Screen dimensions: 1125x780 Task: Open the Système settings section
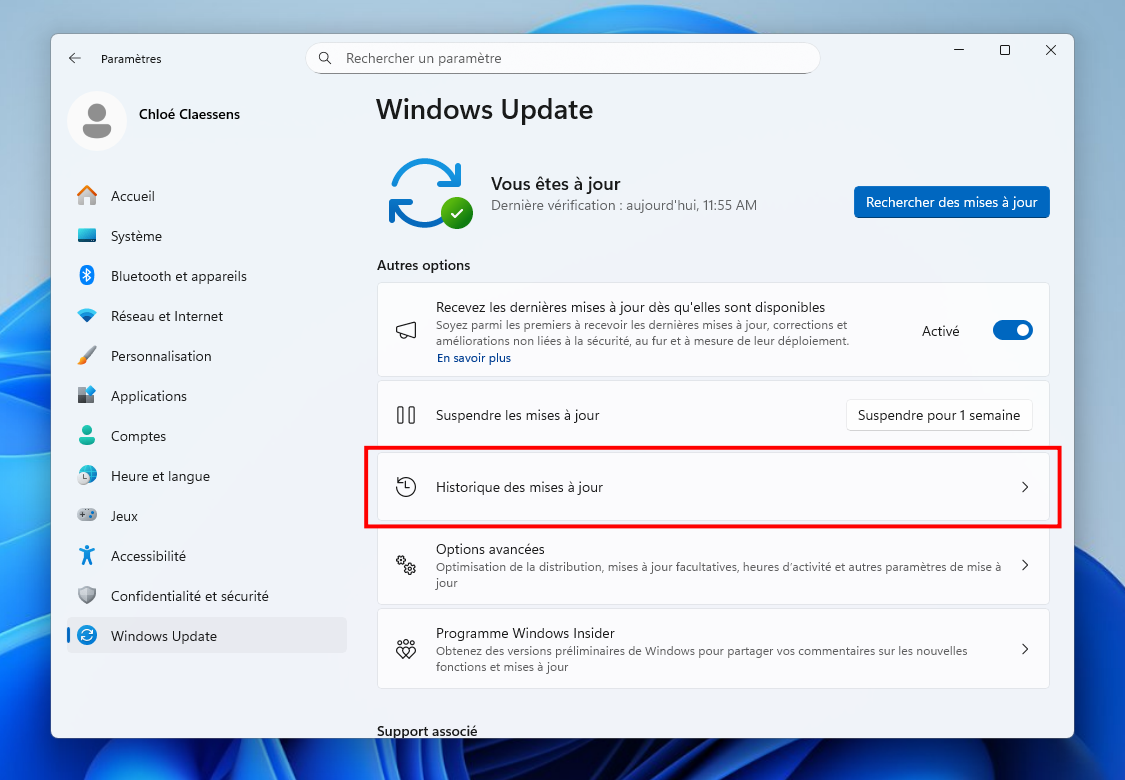(x=136, y=236)
